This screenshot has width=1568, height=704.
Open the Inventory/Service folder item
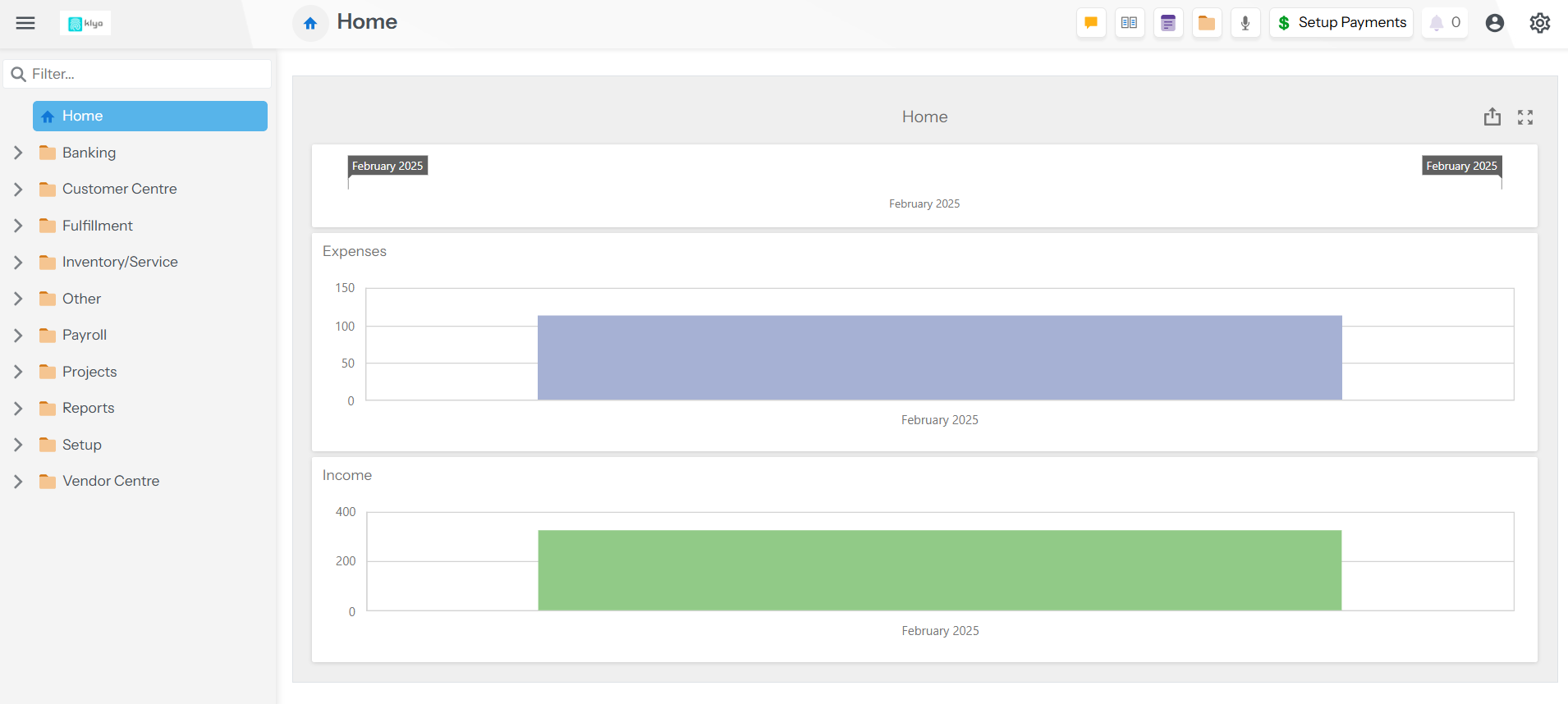pos(150,262)
